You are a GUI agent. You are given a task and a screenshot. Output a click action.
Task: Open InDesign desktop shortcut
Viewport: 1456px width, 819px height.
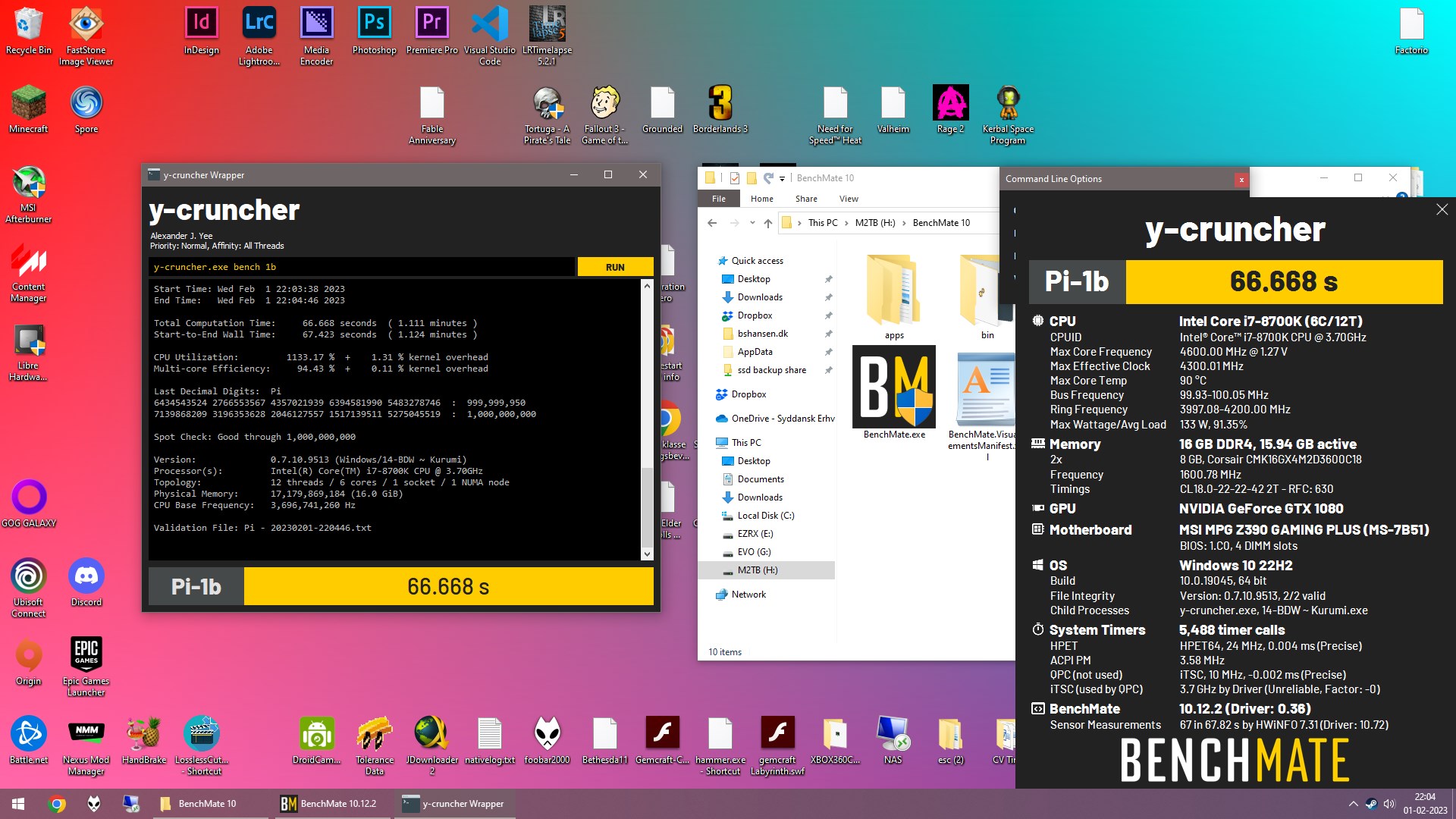pyautogui.click(x=201, y=31)
